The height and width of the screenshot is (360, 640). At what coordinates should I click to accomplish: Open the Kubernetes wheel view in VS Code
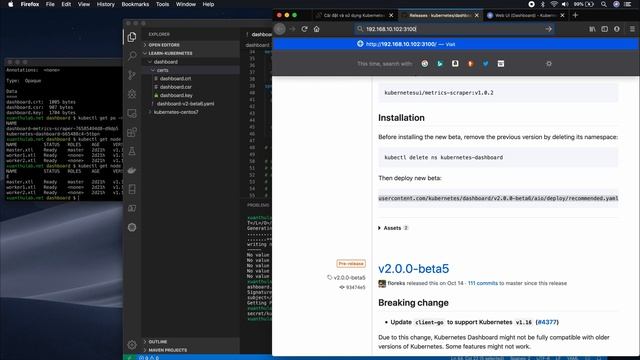coord(132,227)
